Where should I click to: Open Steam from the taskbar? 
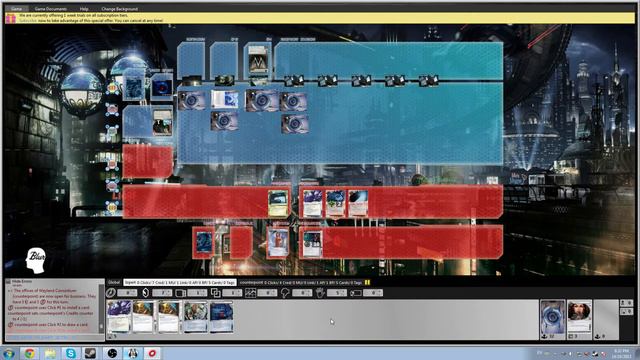pyautogui.click(x=90, y=353)
